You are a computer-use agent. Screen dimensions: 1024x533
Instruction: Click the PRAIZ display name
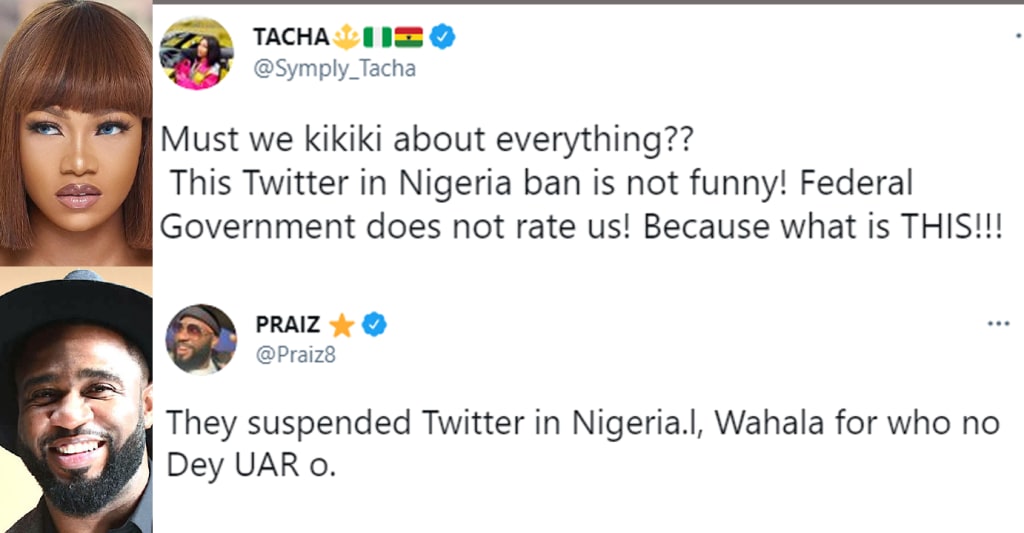[x=287, y=325]
